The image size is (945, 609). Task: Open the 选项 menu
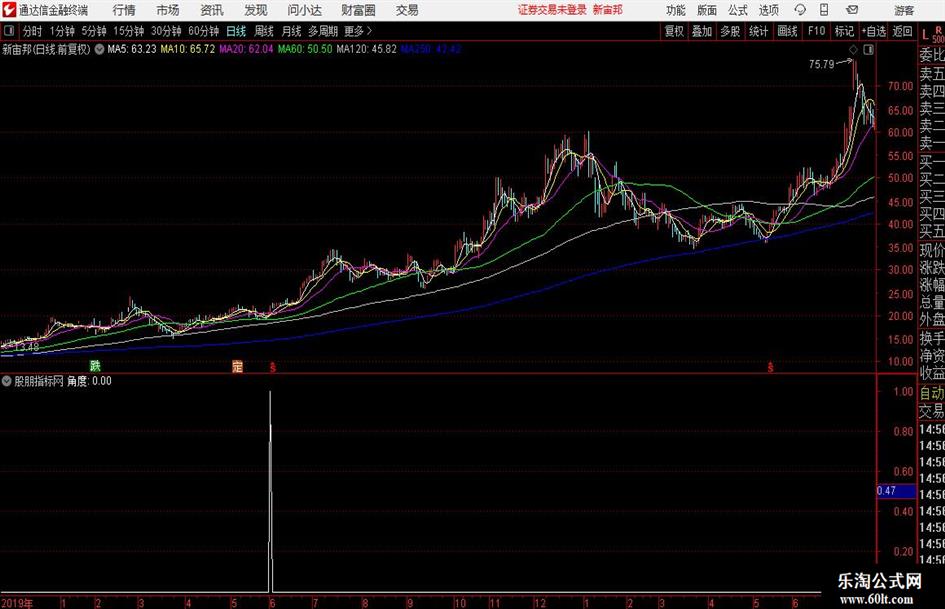coord(769,10)
